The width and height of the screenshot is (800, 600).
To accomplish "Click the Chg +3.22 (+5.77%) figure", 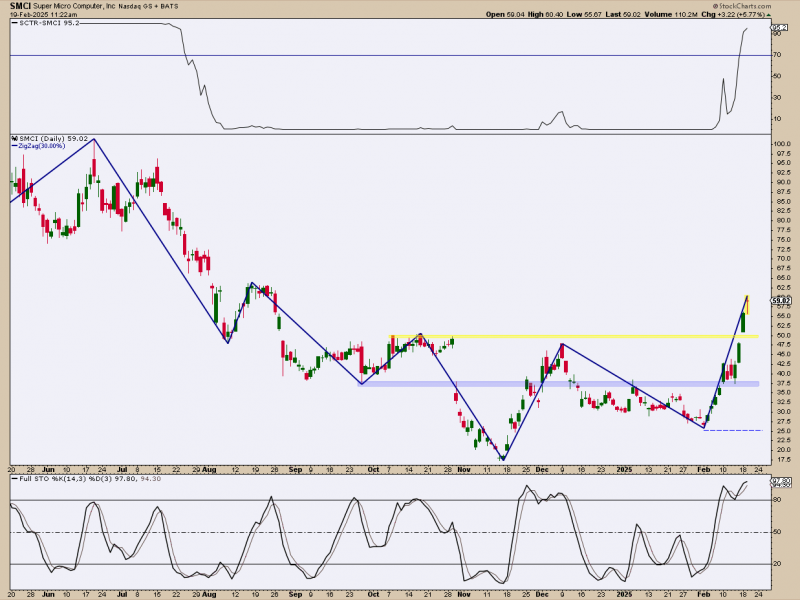I will [733, 14].
